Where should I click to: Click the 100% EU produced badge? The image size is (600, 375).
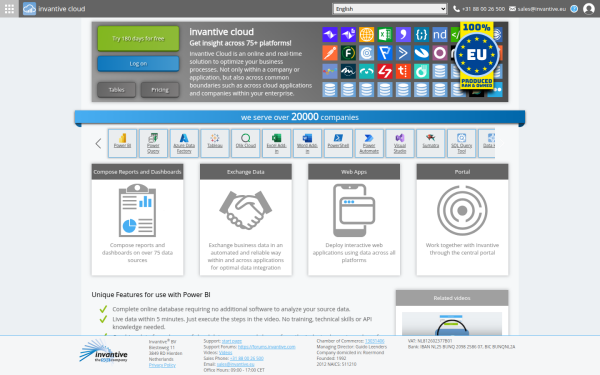476,55
